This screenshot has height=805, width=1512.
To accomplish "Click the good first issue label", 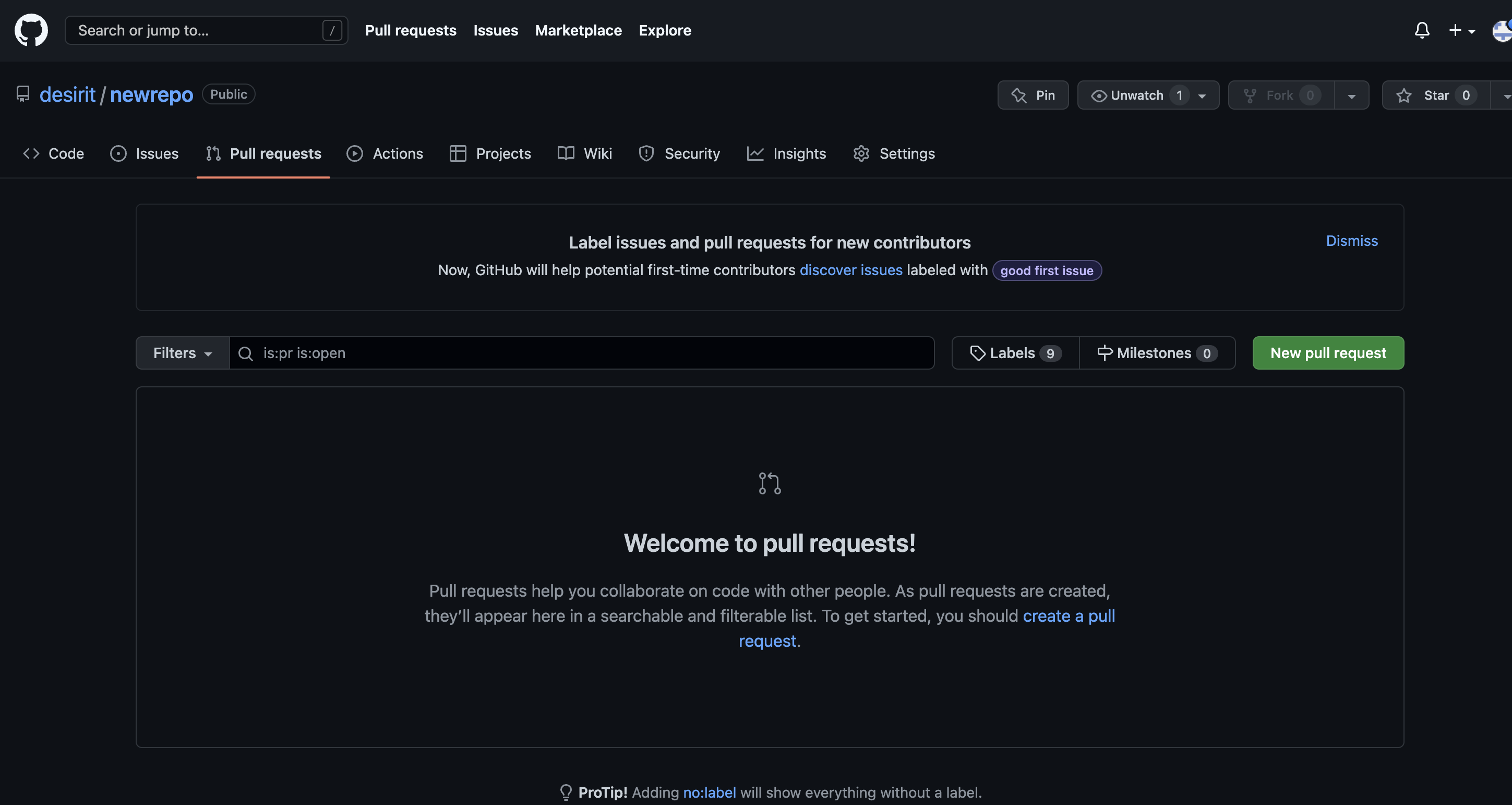I will 1047,270.
